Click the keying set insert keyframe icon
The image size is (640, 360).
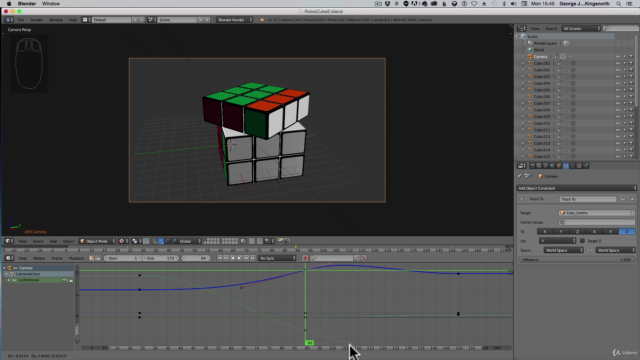357,258
